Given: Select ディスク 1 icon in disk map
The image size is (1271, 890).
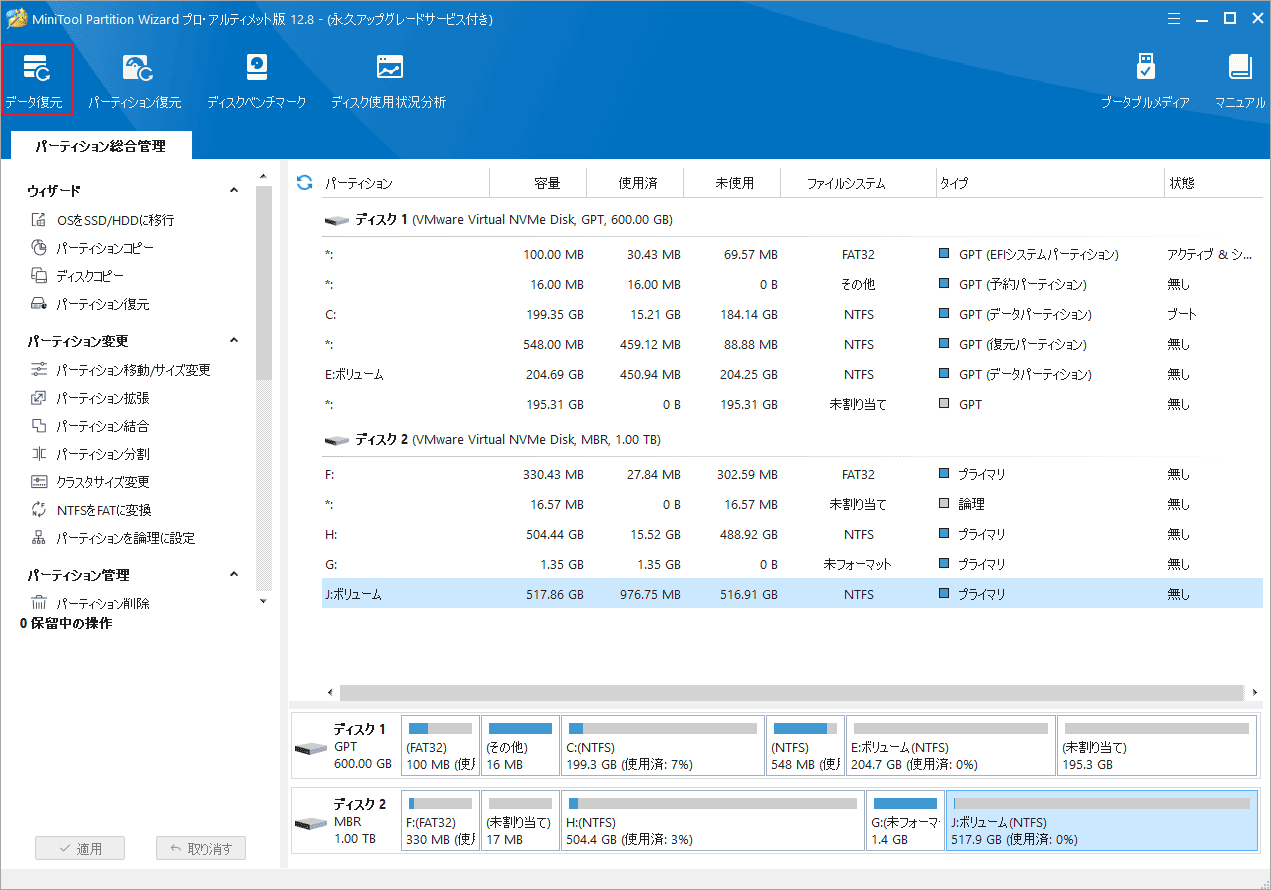Looking at the screenshot, I should pyautogui.click(x=310, y=749).
